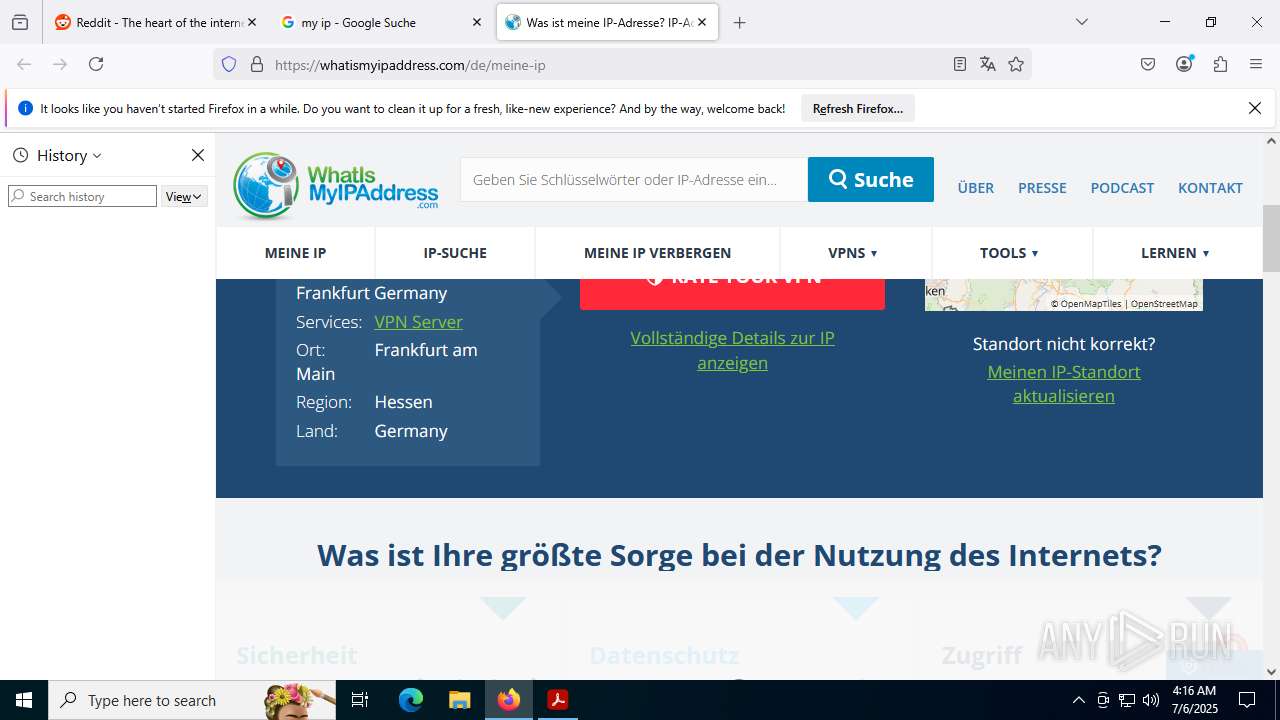Switch to my ip Google Suche tab
Image resolution: width=1280 pixels, height=720 pixels.
point(381,22)
